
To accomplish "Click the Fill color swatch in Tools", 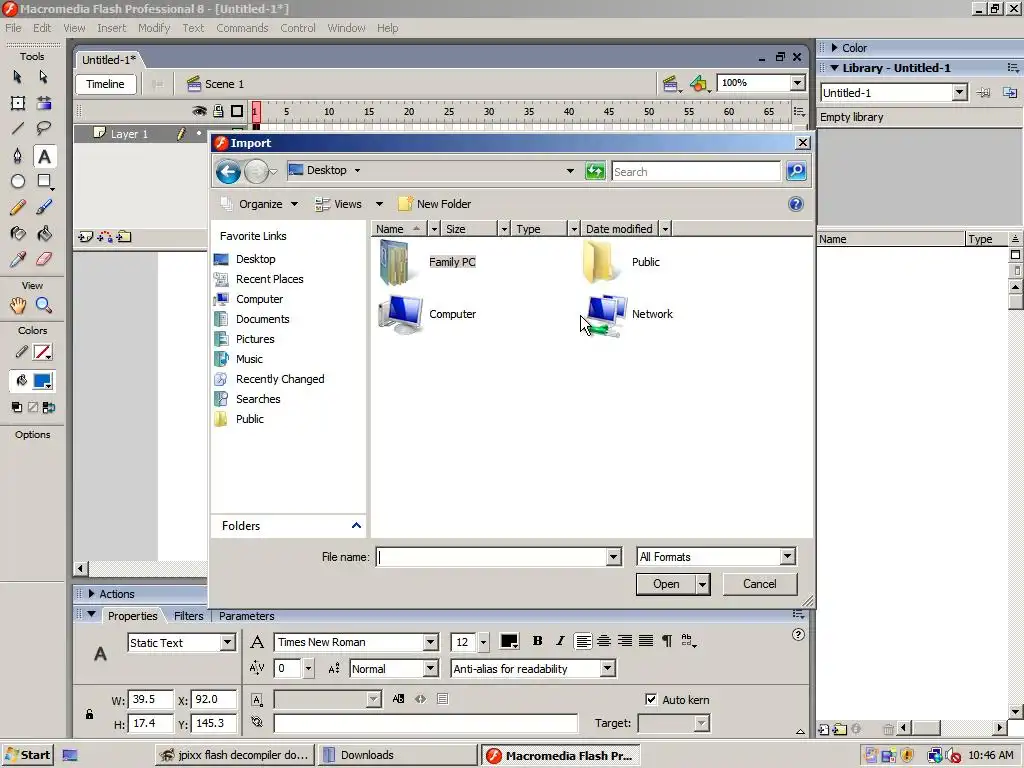I will [43, 381].
